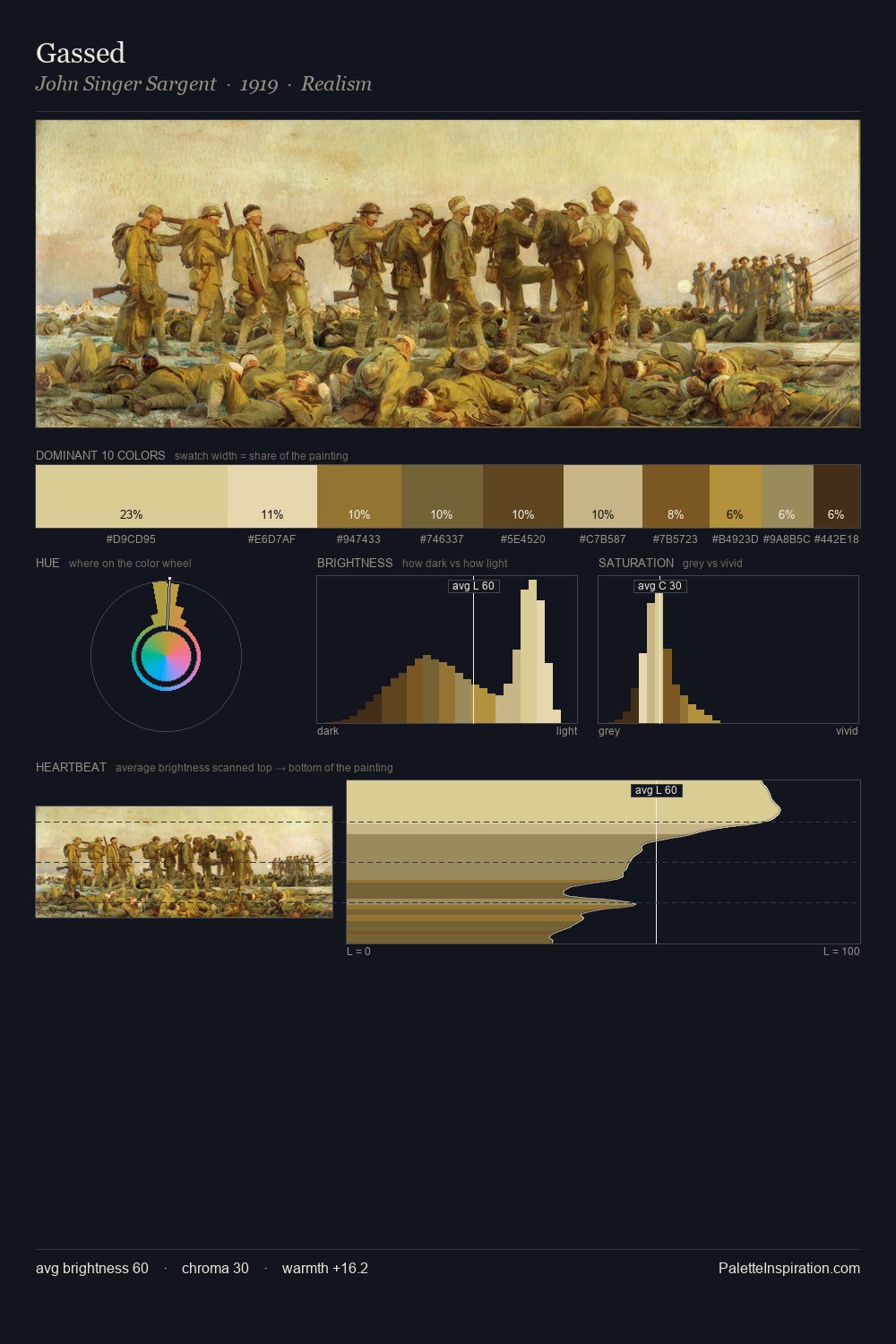Click the 'HUE' section heading
The width and height of the screenshot is (896, 1344).
tap(47, 563)
